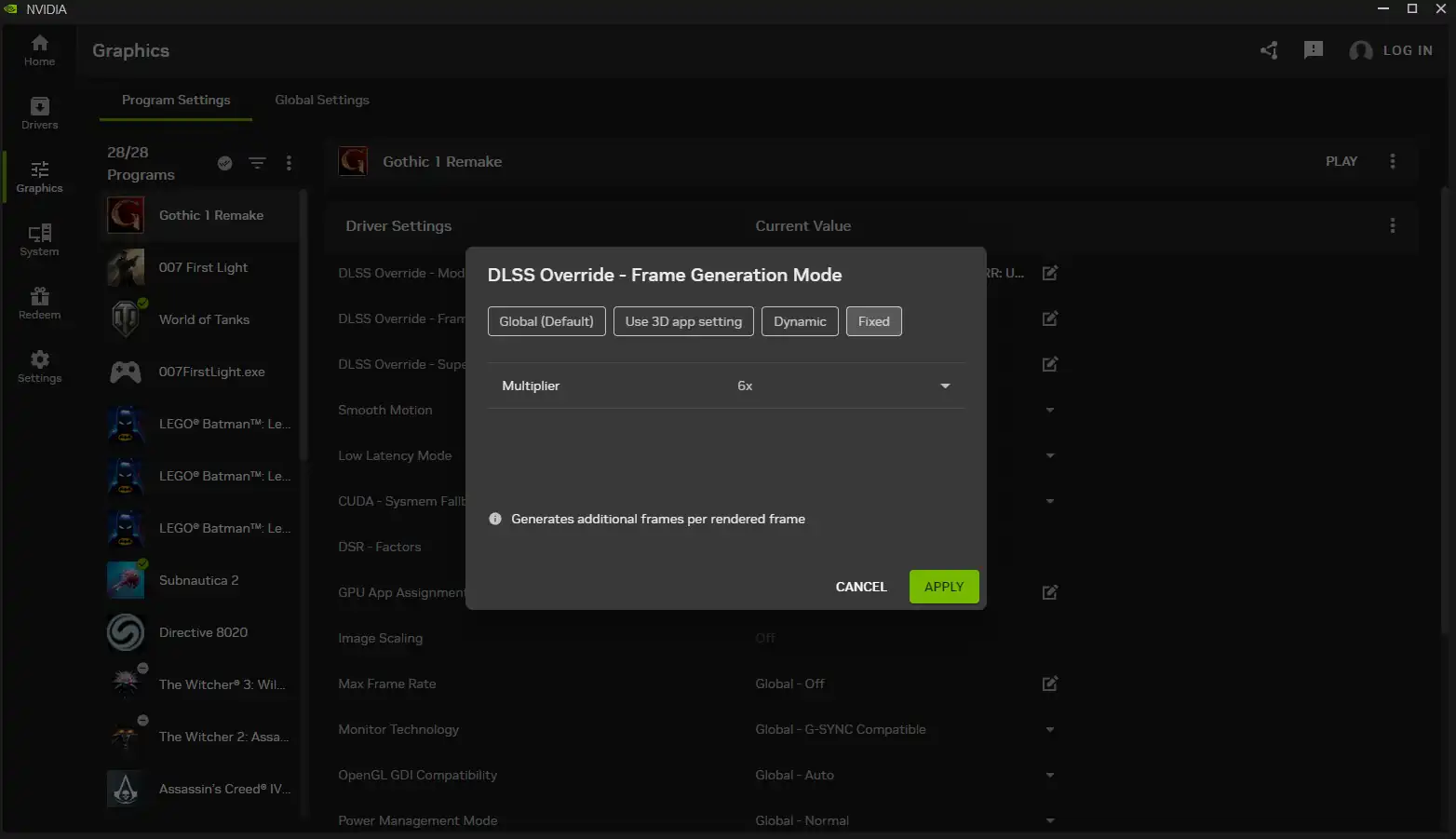
Task: Open the Graphics section in sidebar
Action: click(39, 177)
